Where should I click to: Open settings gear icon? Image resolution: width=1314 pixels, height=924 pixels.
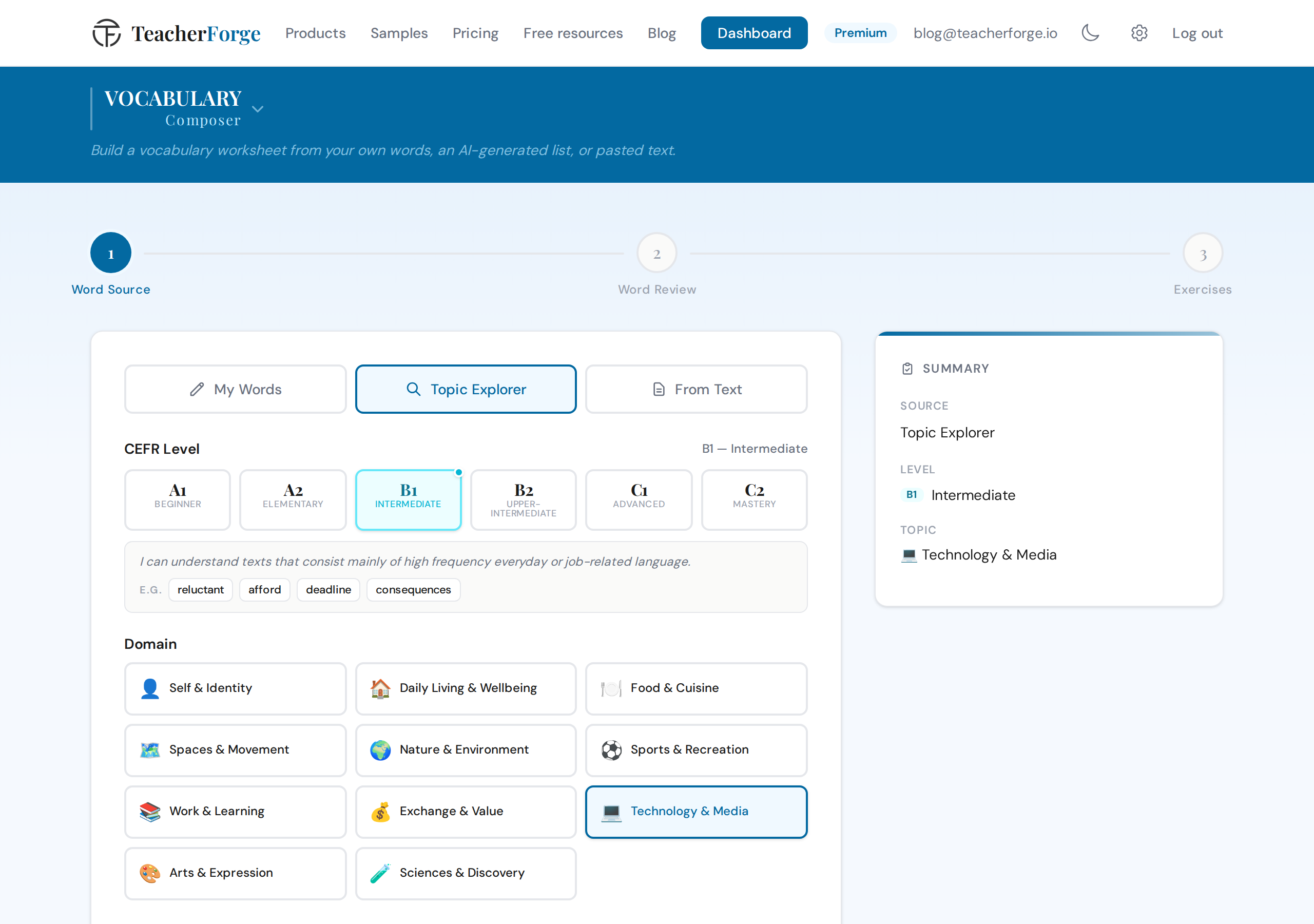pyautogui.click(x=1139, y=33)
